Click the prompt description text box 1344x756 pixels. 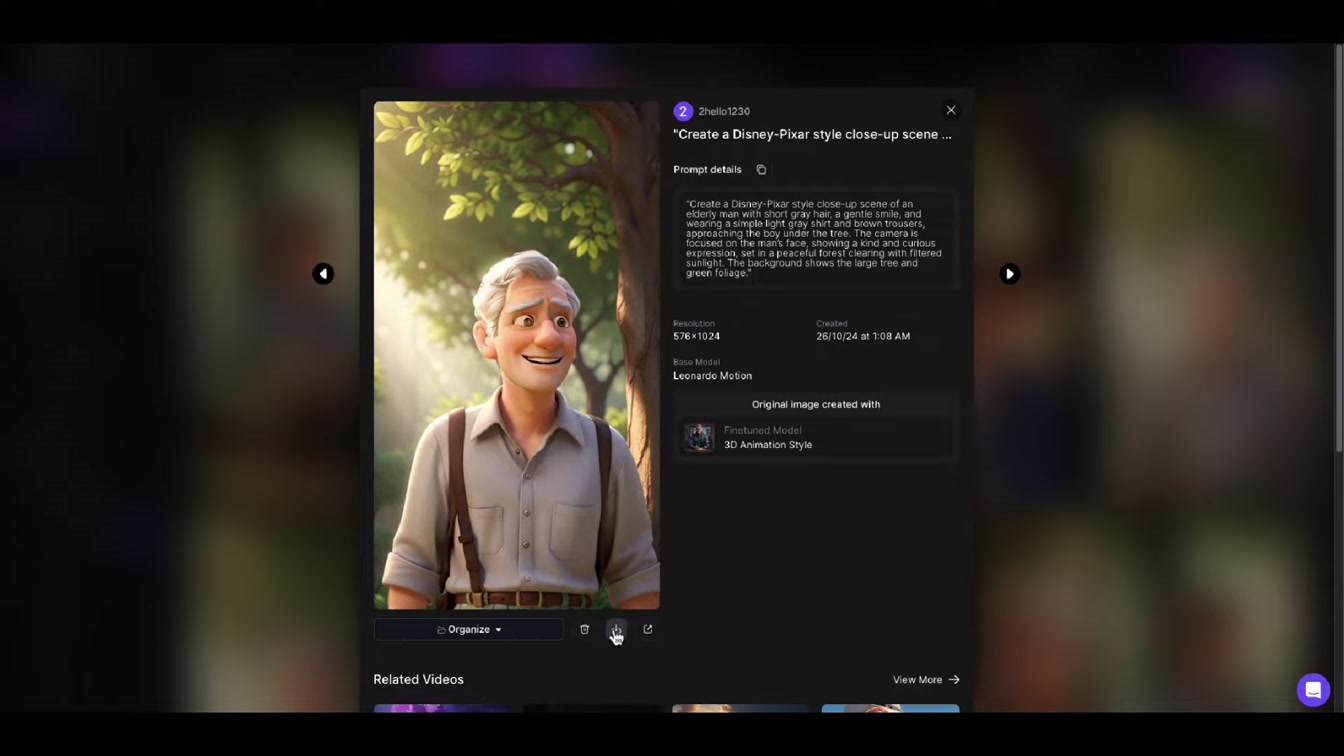pyautogui.click(x=816, y=238)
